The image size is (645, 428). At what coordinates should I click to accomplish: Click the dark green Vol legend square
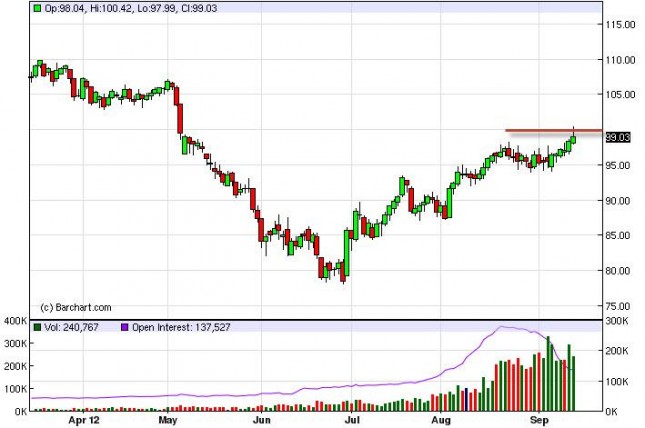[x=37, y=327]
